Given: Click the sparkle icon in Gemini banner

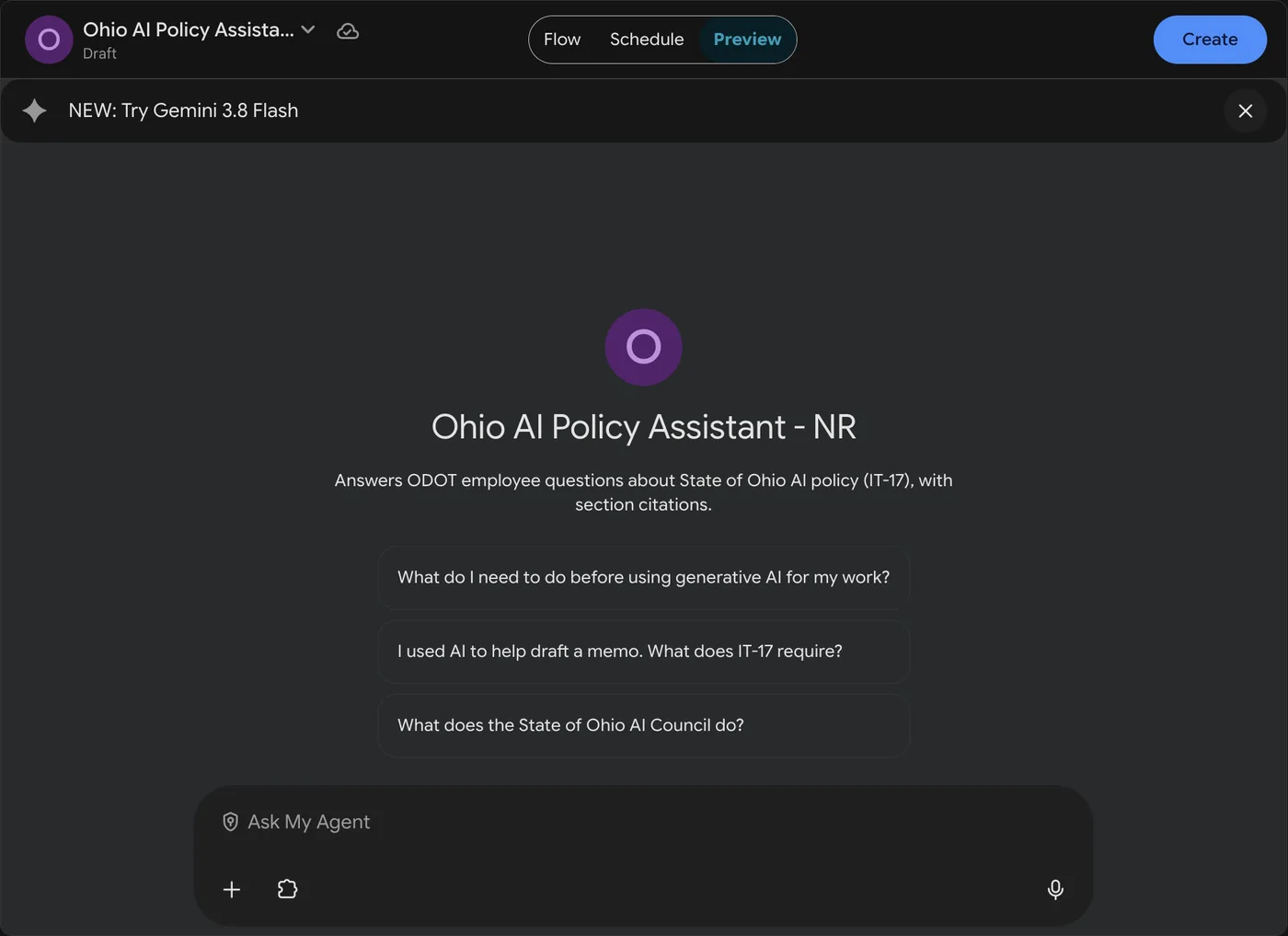Looking at the screenshot, I should pos(35,110).
